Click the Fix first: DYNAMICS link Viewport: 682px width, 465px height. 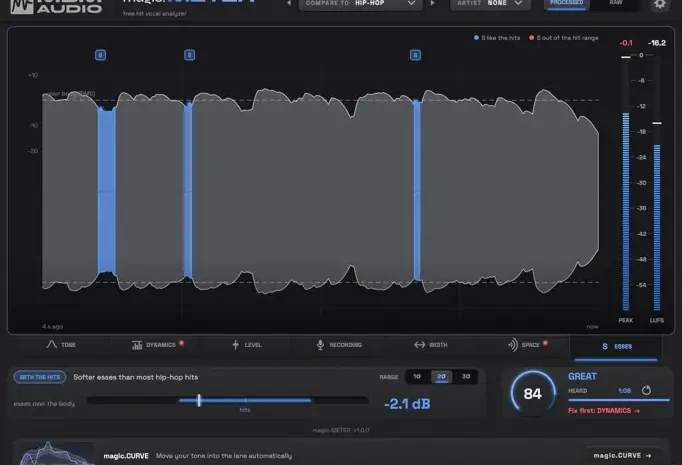click(x=604, y=411)
